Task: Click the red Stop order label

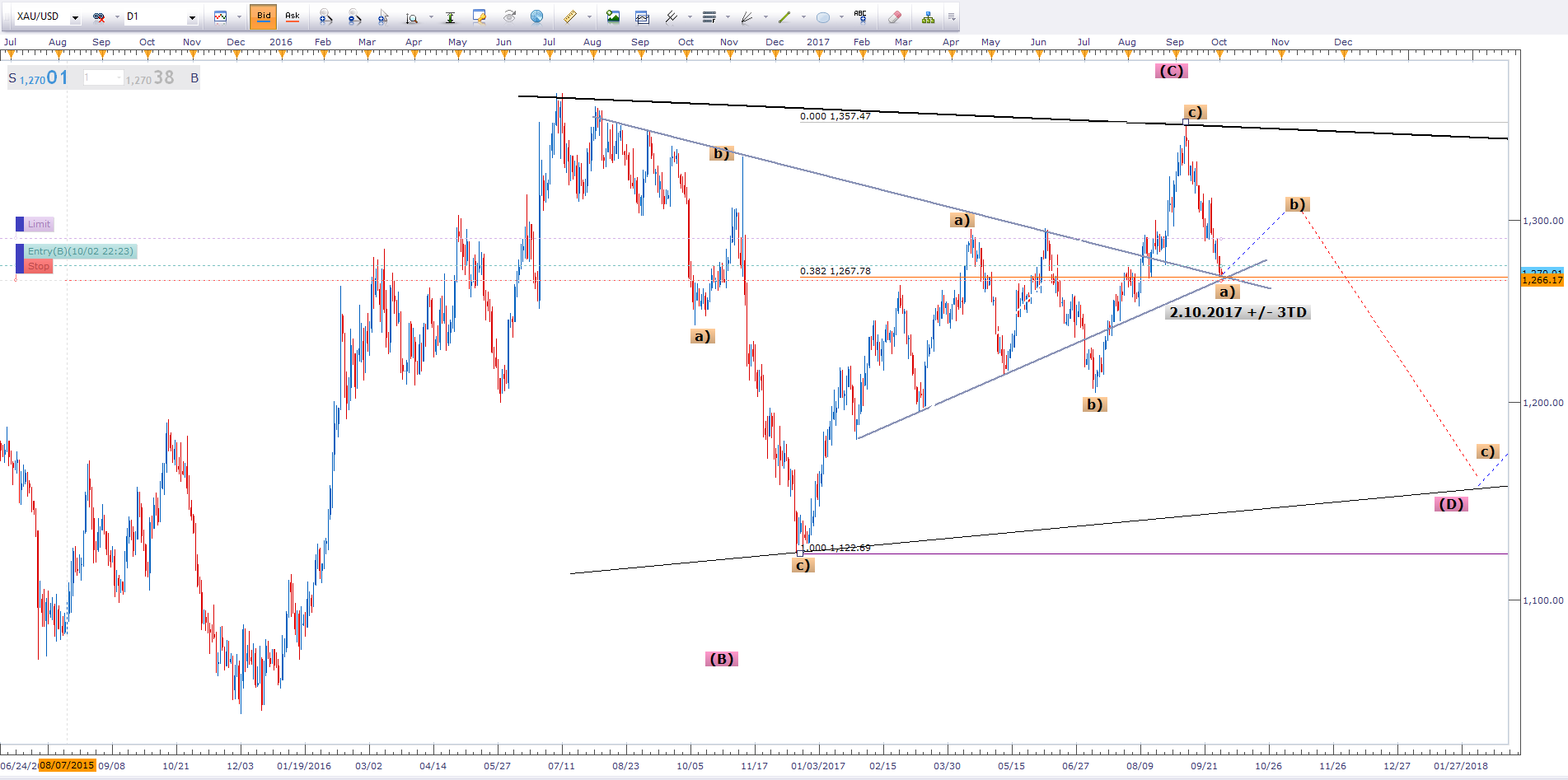Action: [39, 266]
